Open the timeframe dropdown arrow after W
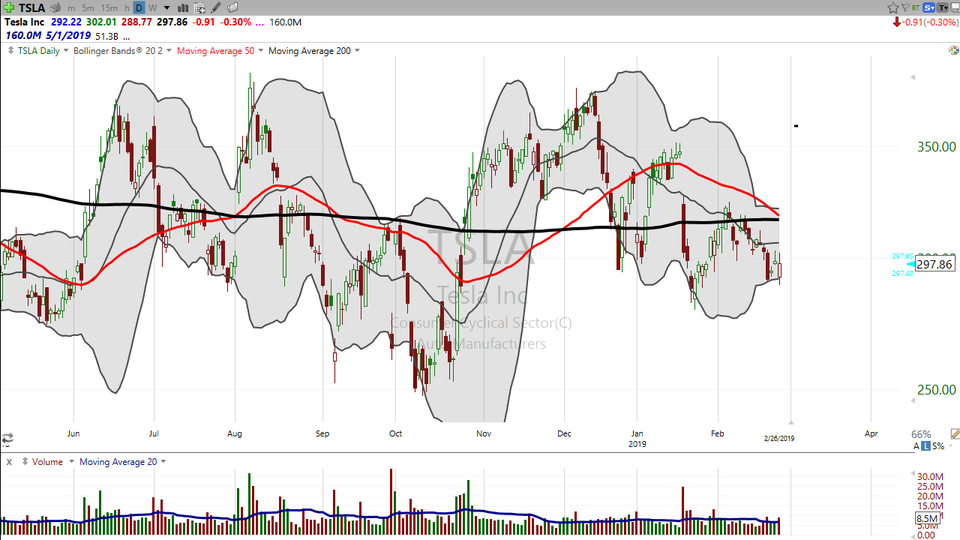Screen dimensions: 960x540 tap(167, 7)
